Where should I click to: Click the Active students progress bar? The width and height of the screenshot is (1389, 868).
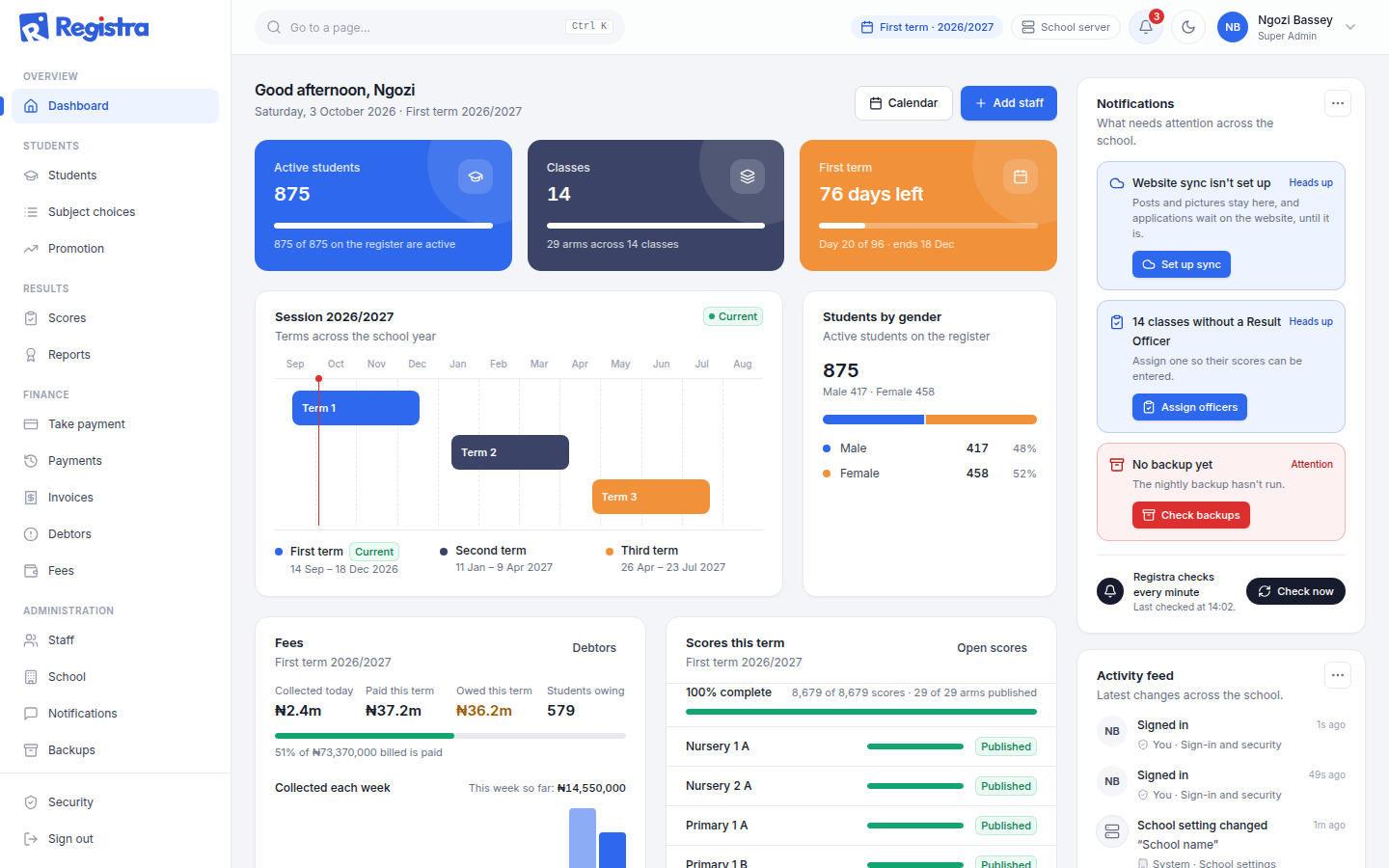(383, 226)
